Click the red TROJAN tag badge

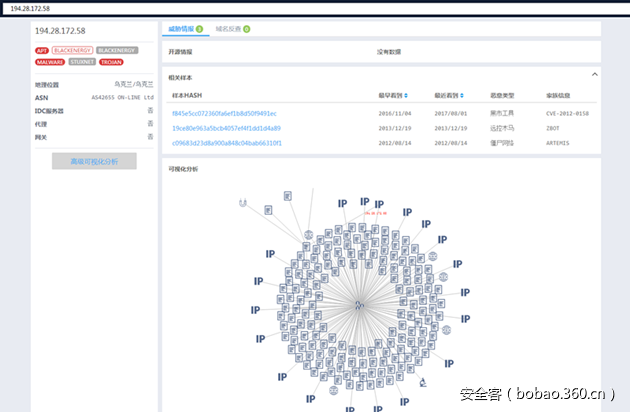[111, 62]
